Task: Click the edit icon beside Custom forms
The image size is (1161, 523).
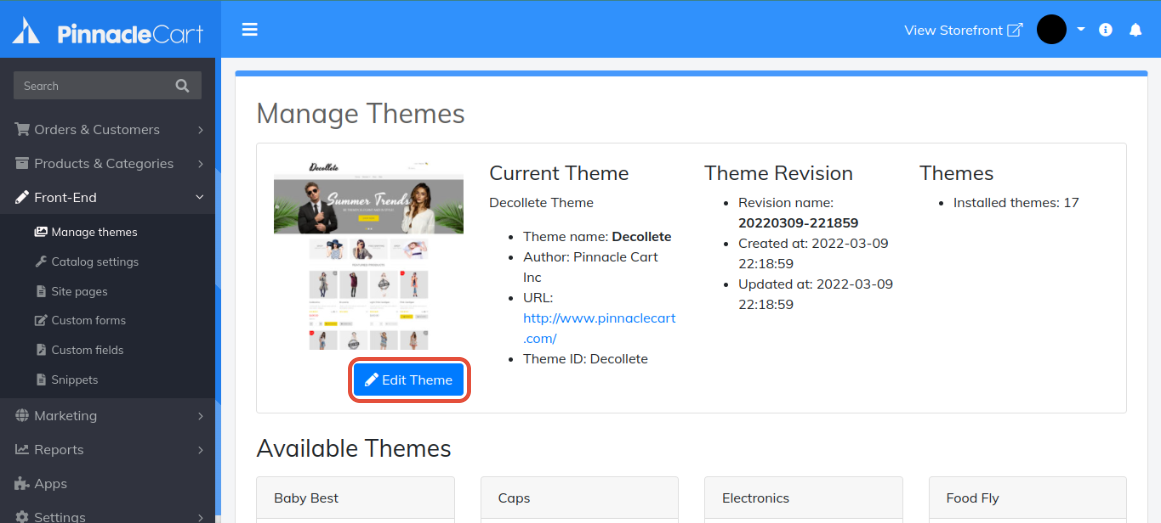Action: (x=41, y=320)
